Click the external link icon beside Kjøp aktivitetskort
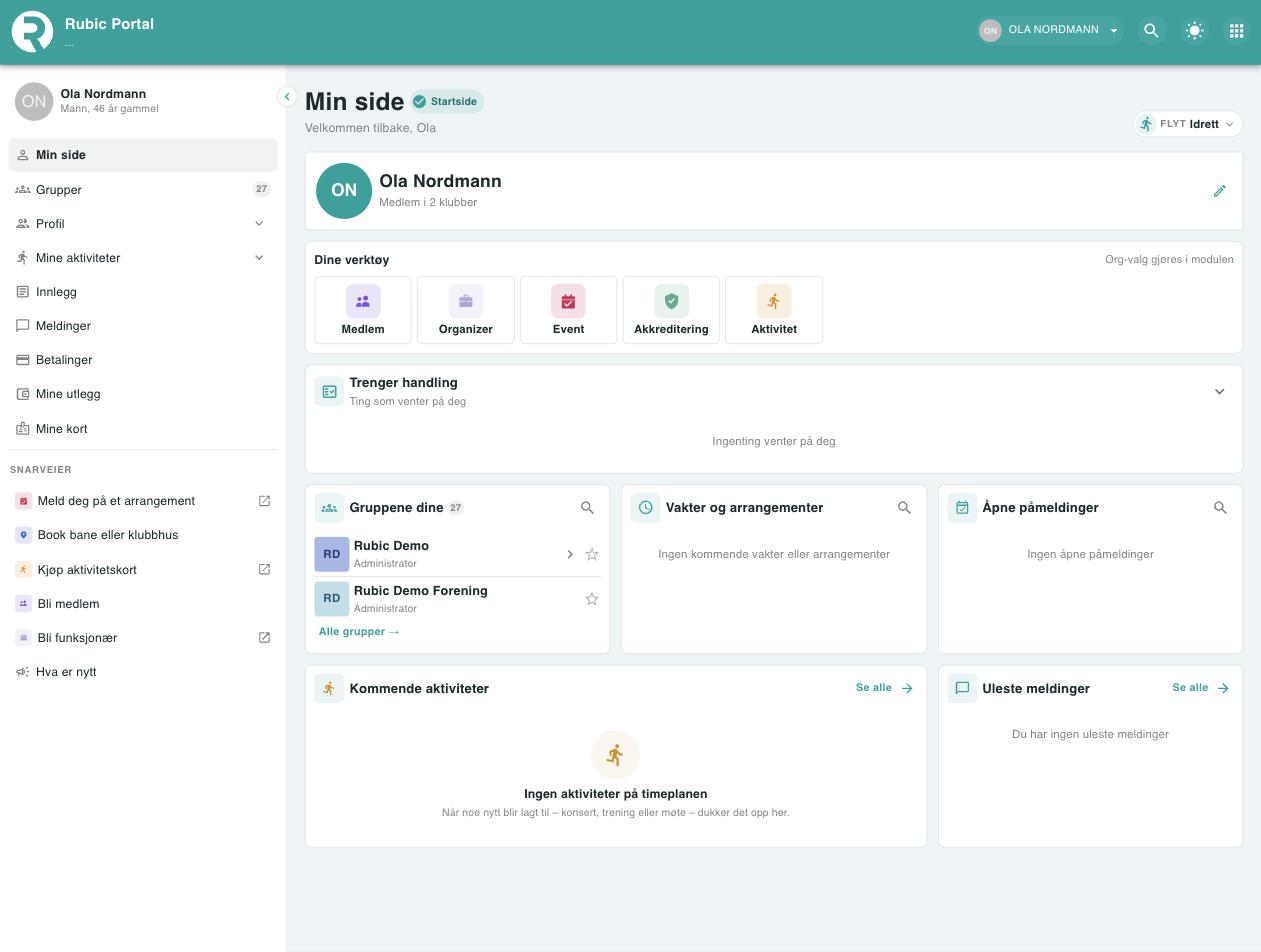 tap(264, 569)
